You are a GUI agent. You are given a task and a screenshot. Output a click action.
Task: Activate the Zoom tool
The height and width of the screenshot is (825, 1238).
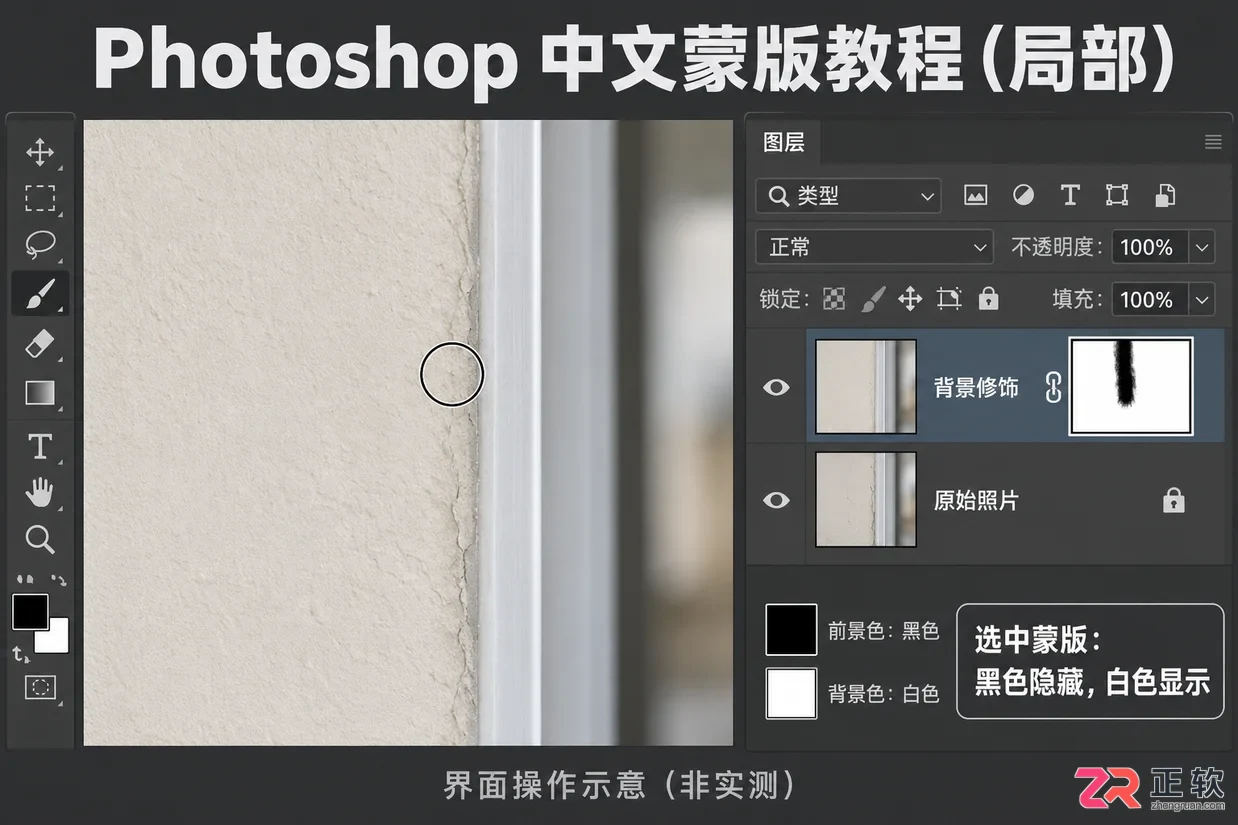coord(40,540)
